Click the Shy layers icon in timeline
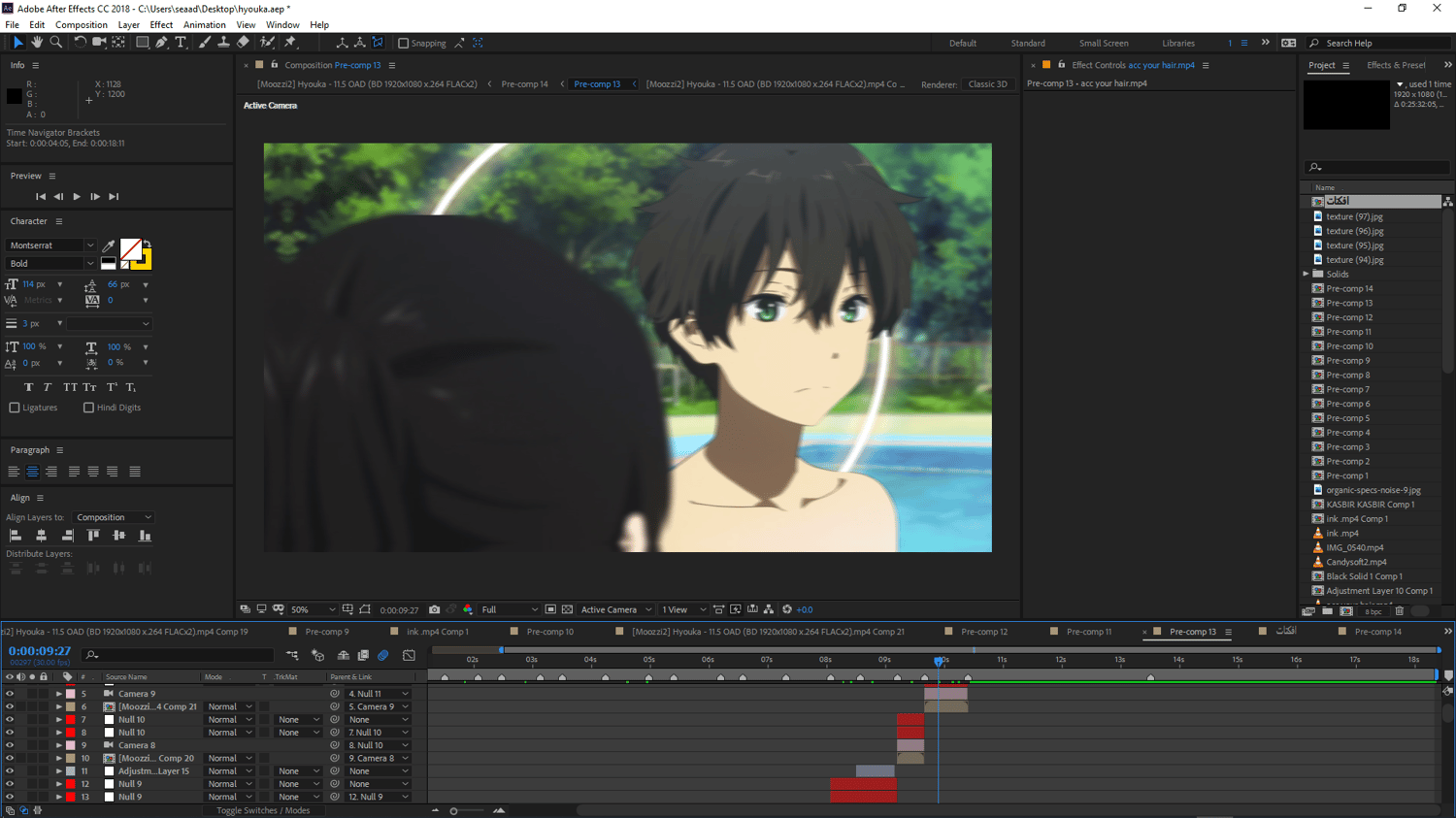The width and height of the screenshot is (1456, 818). point(343,656)
